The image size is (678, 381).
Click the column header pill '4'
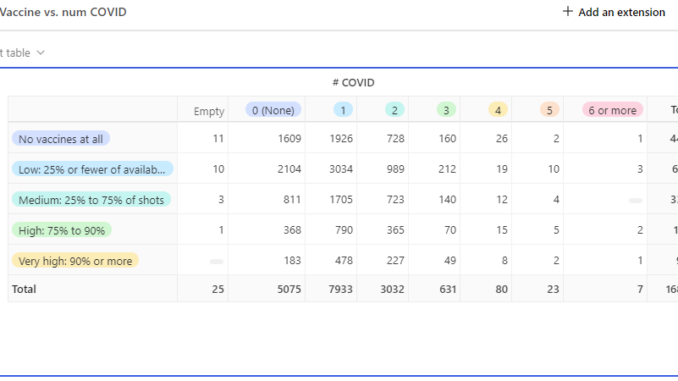(x=498, y=110)
